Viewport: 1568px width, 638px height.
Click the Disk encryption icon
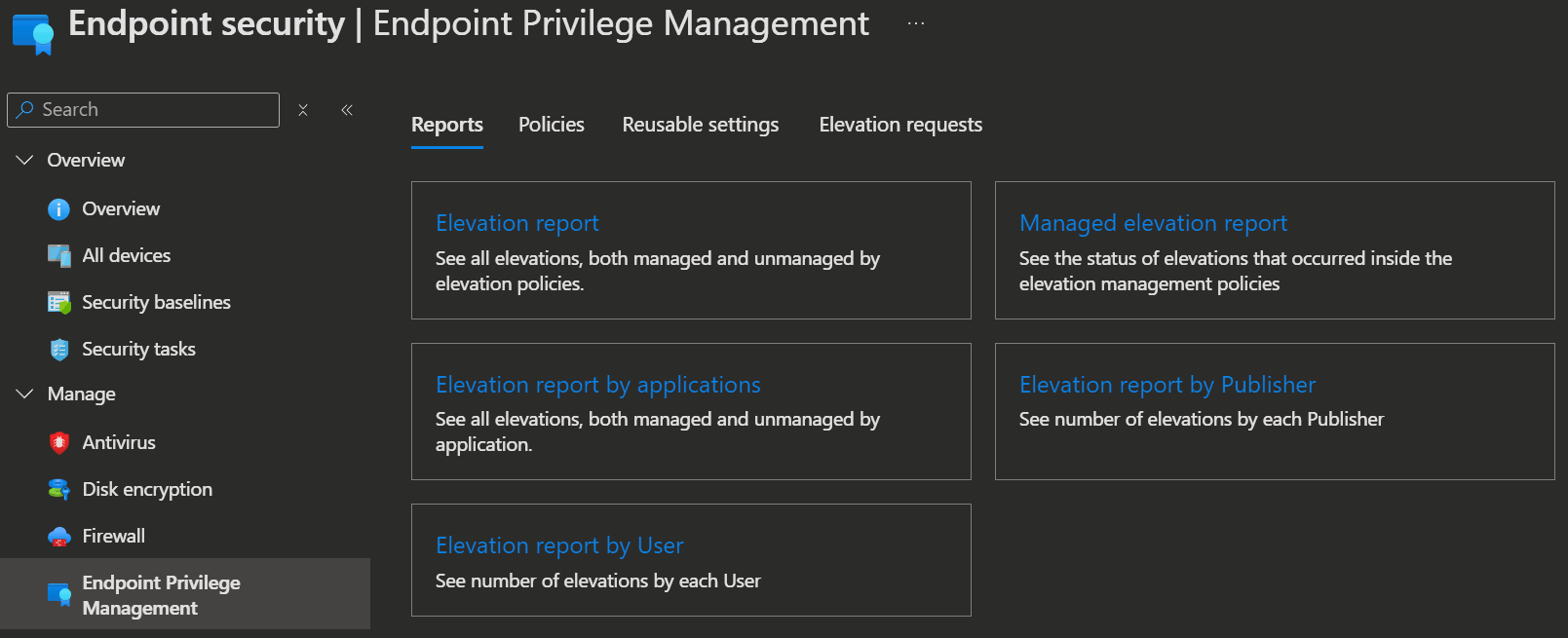pos(58,490)
